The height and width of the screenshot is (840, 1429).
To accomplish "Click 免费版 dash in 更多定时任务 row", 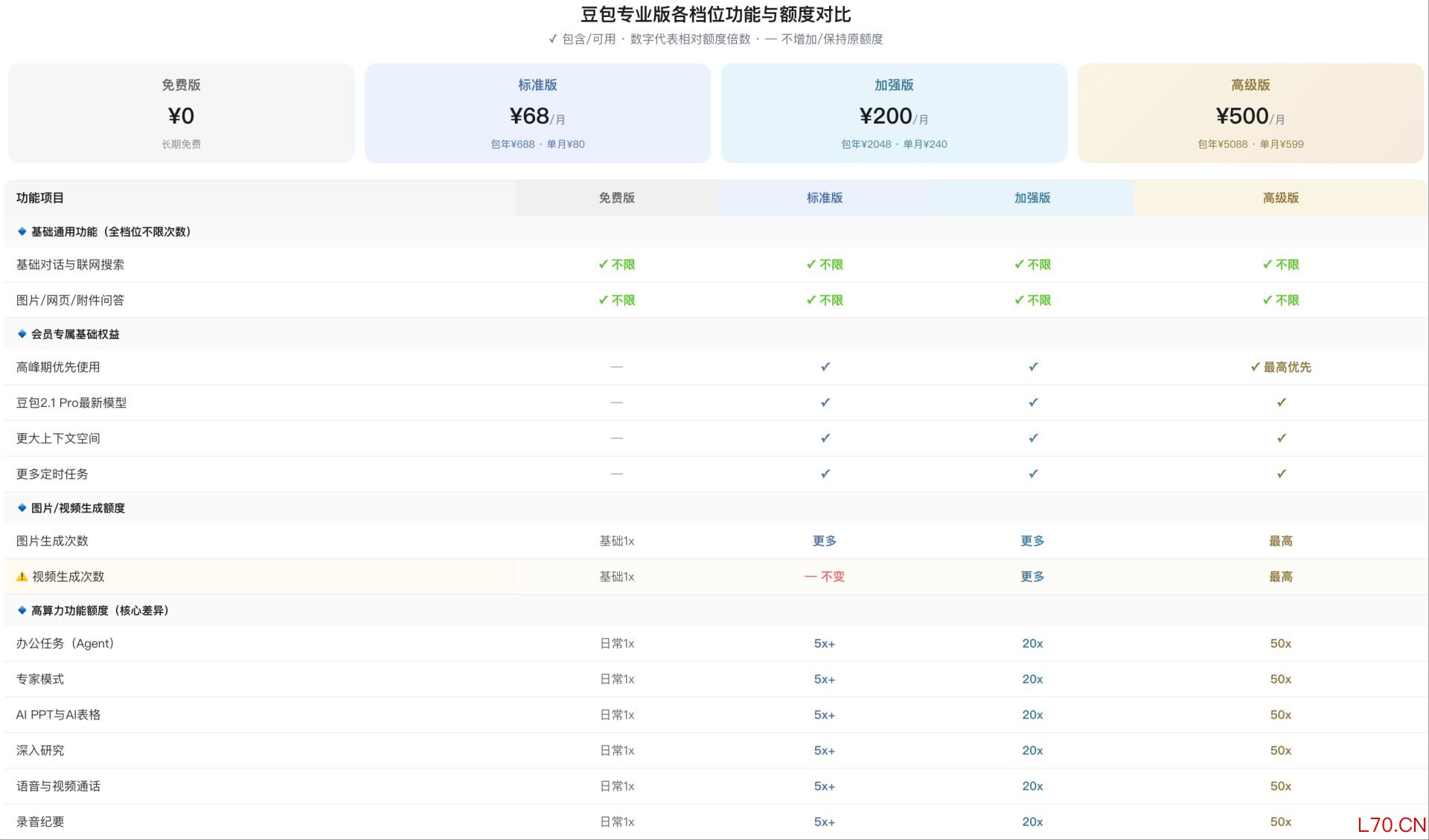I will point(616,474).
